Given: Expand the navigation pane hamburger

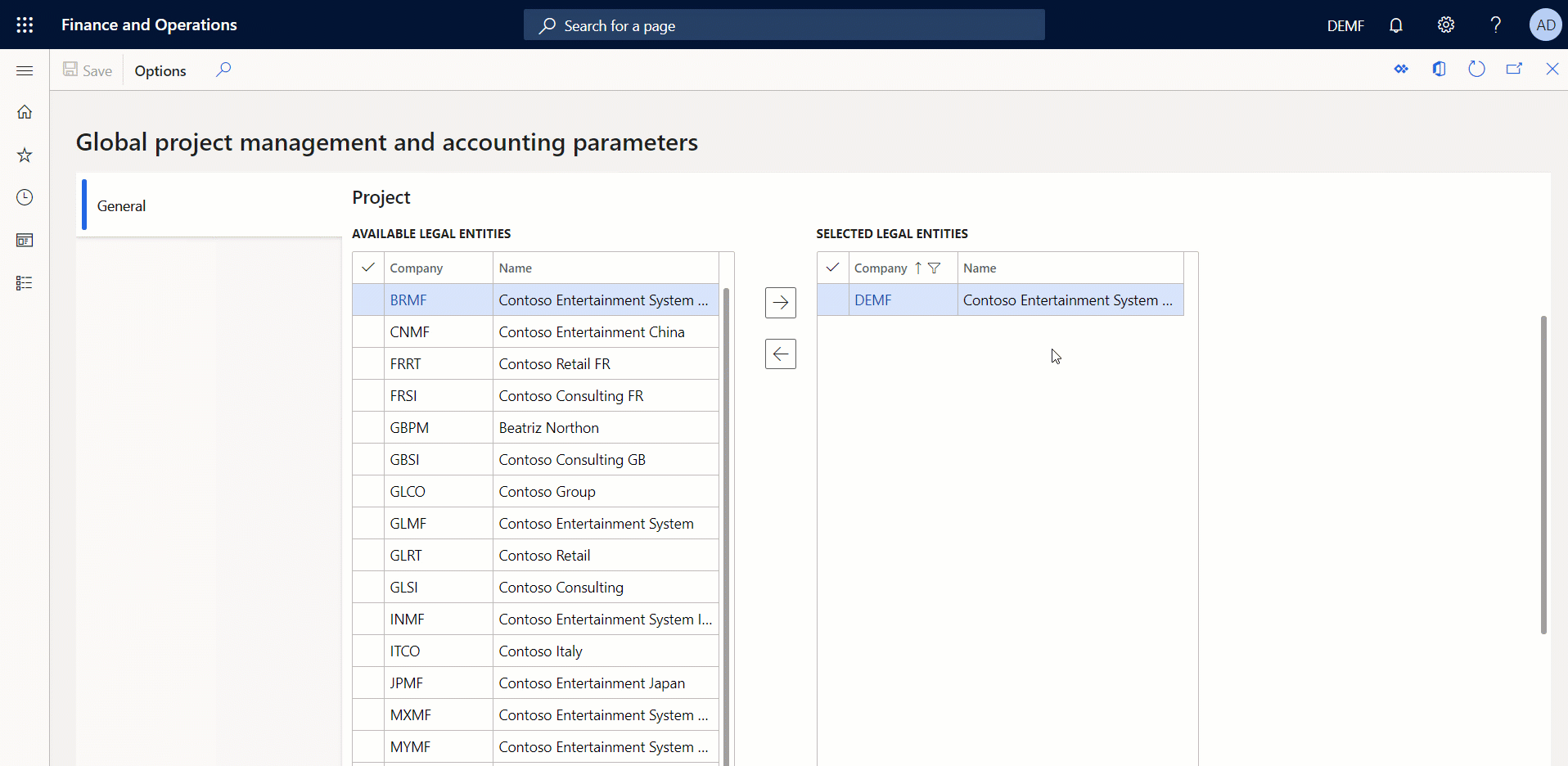Looking at the screenshot, I should point(25,70).
